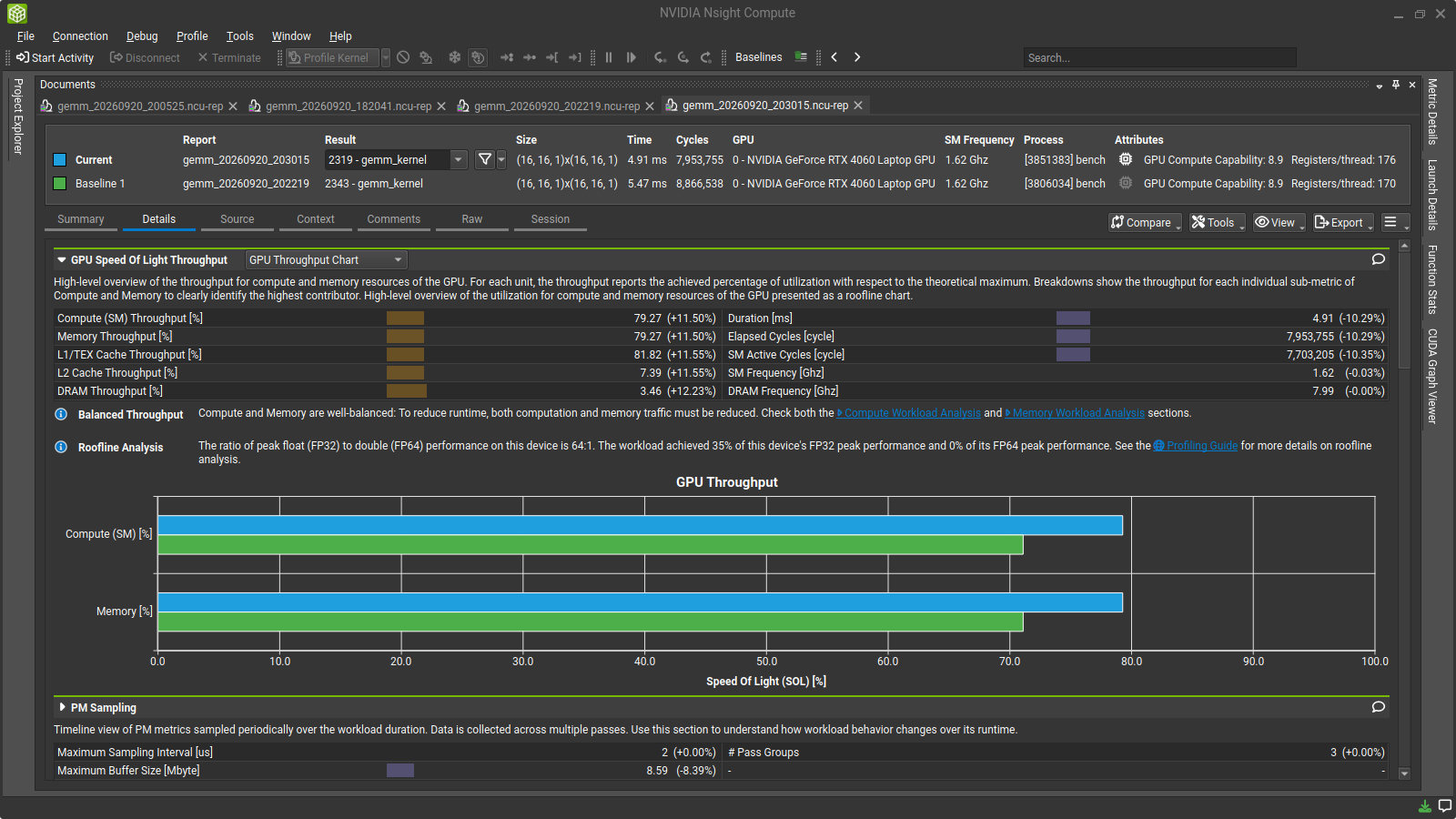Click the feedback speech bubble in status bar

pyautogui.click(x=1444, y=806)
